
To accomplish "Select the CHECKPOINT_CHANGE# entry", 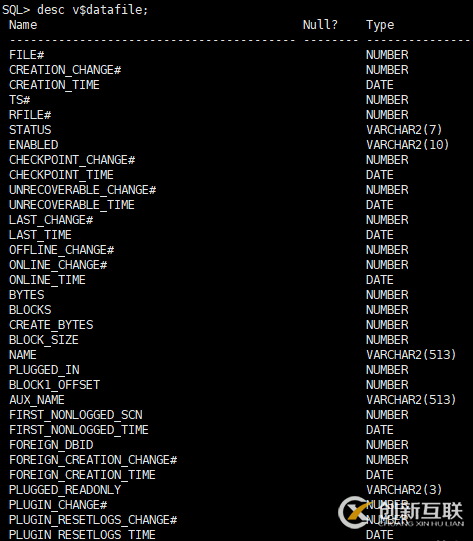I will 72,160.
